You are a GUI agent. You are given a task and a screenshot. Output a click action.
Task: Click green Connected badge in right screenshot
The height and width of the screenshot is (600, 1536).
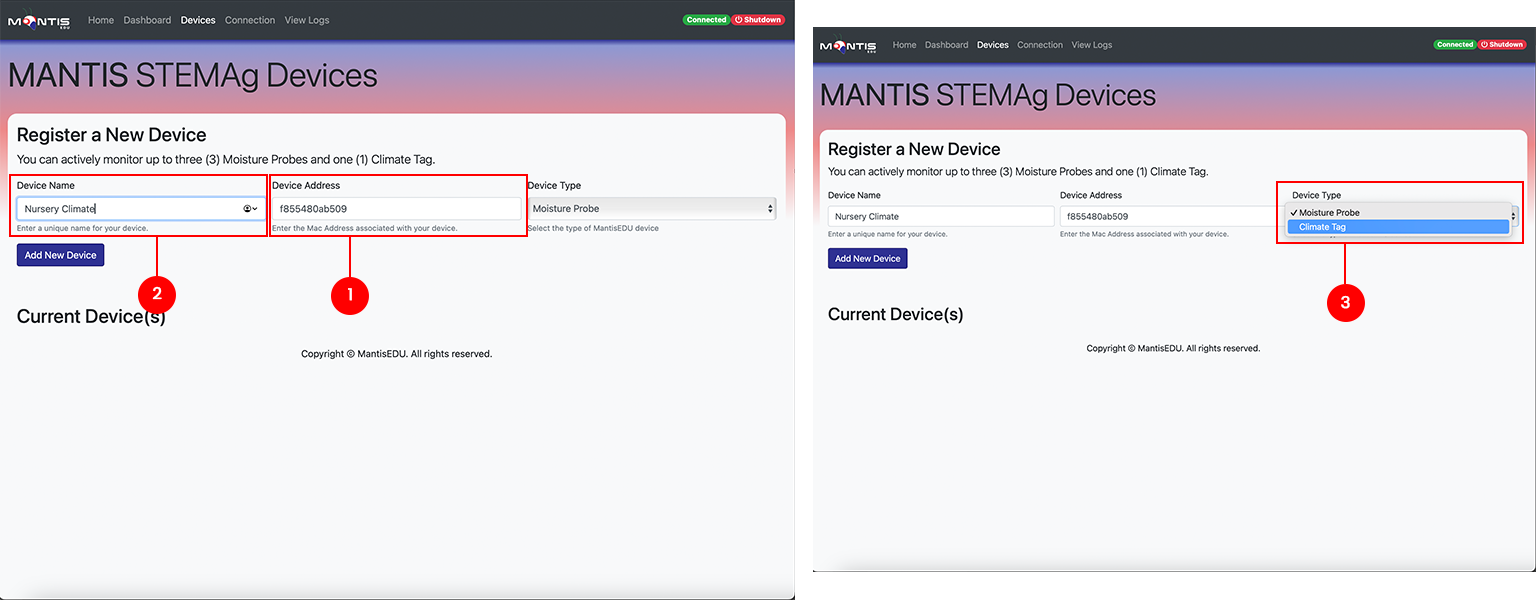click(1454, 45)
